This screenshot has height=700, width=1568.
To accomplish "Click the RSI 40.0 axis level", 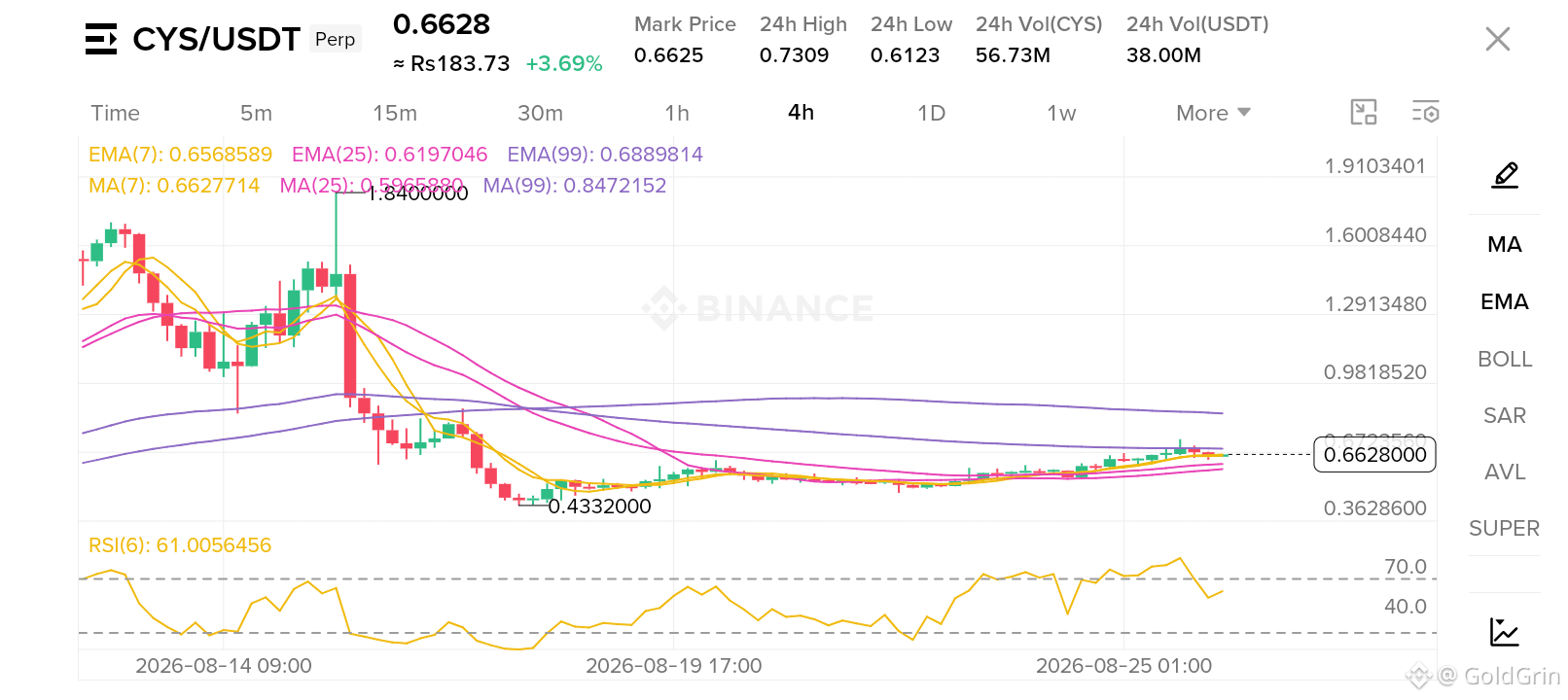I will point(1406,607).
